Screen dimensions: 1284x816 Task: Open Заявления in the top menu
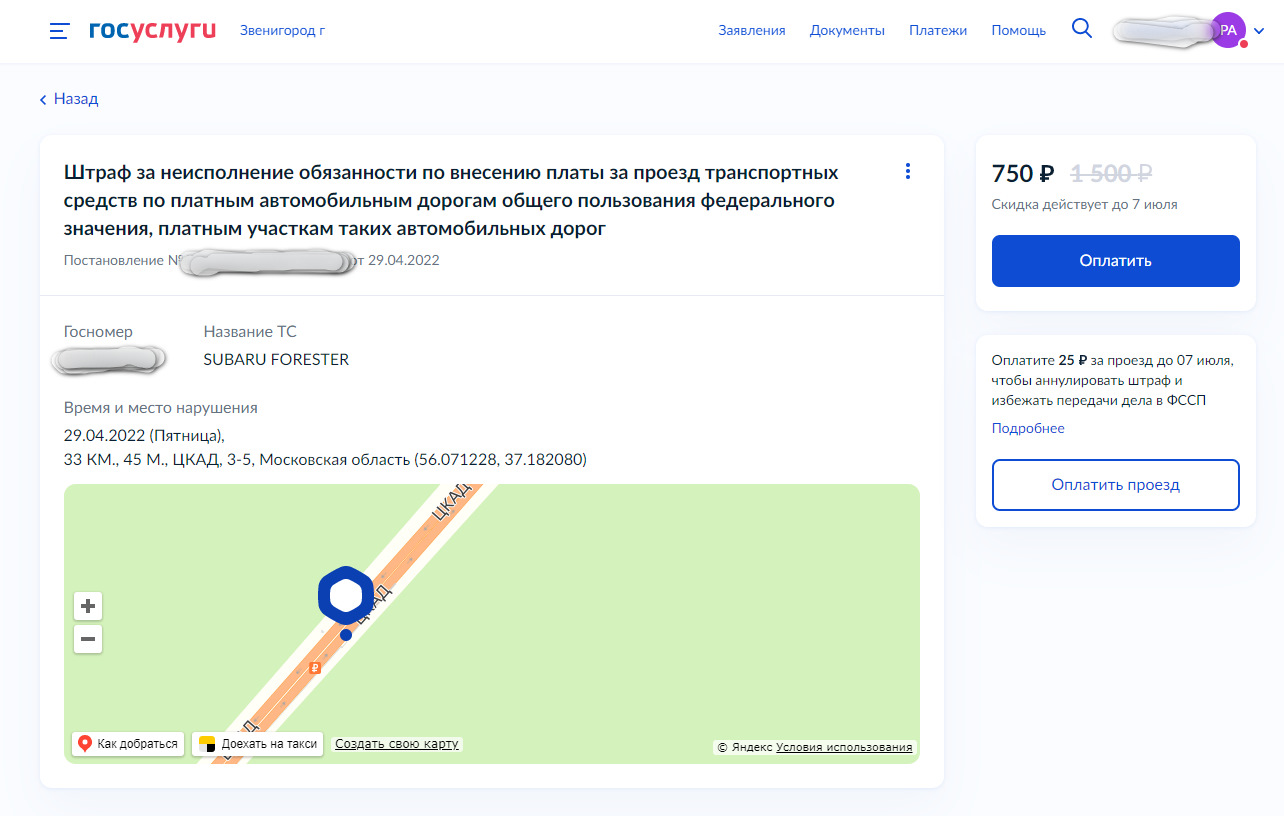click(x=752, y=30)
